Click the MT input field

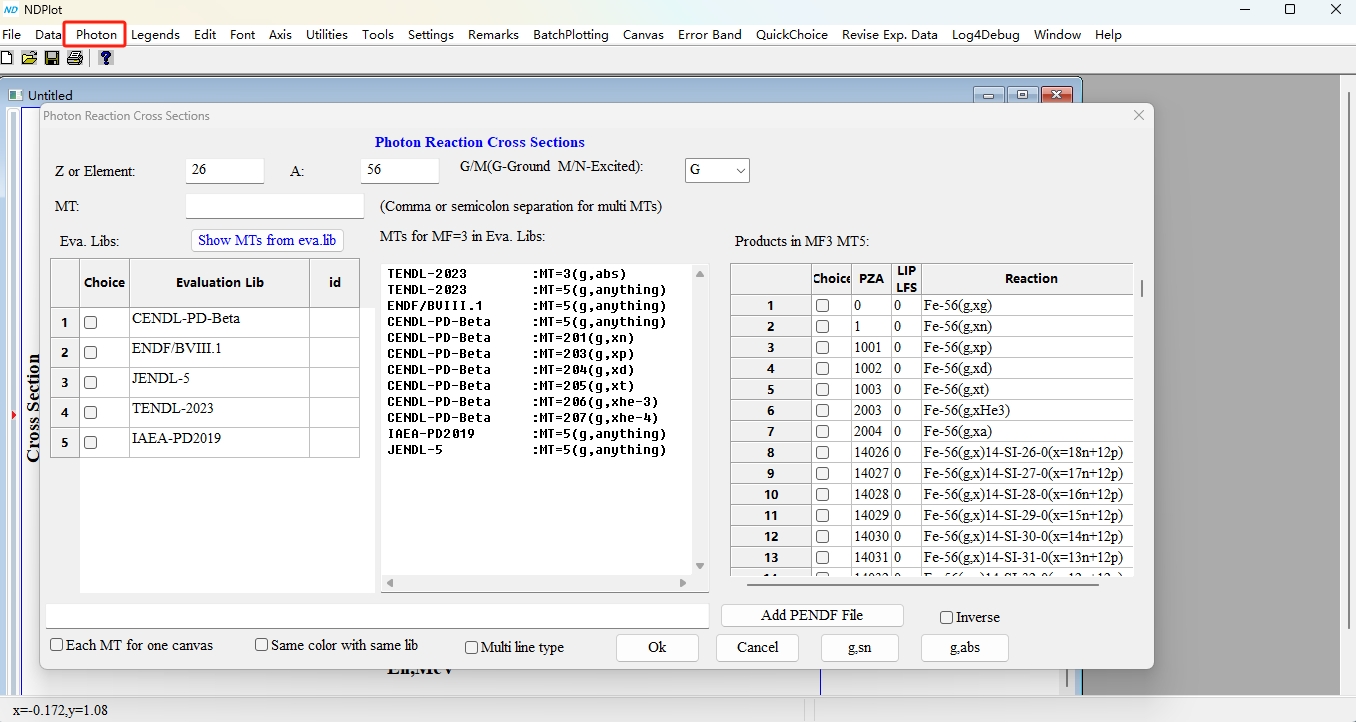click(275, 206)
